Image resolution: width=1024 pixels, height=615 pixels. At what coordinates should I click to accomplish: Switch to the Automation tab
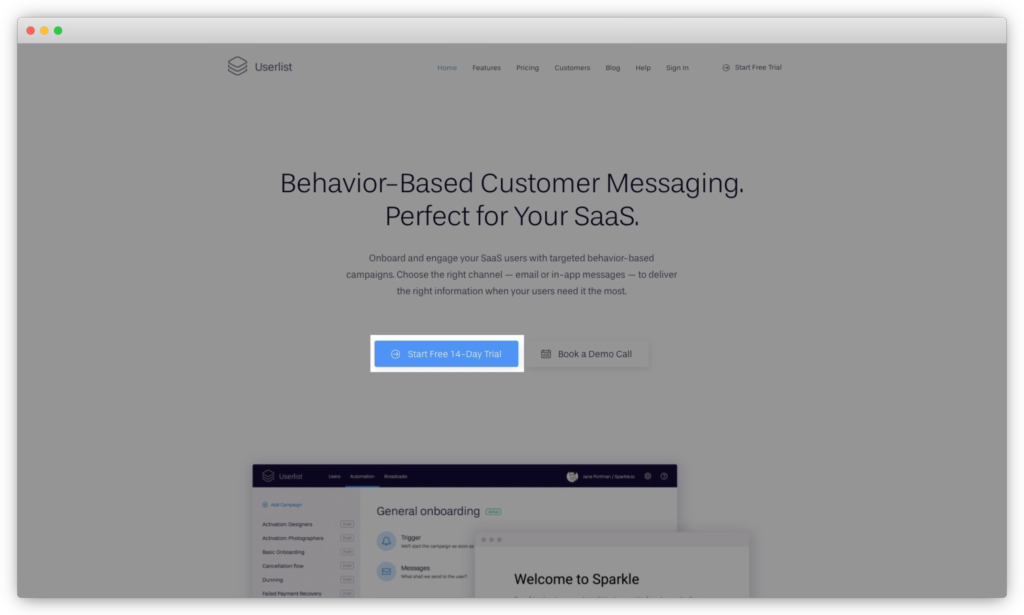pyautogui.click(x=362, y=476)
